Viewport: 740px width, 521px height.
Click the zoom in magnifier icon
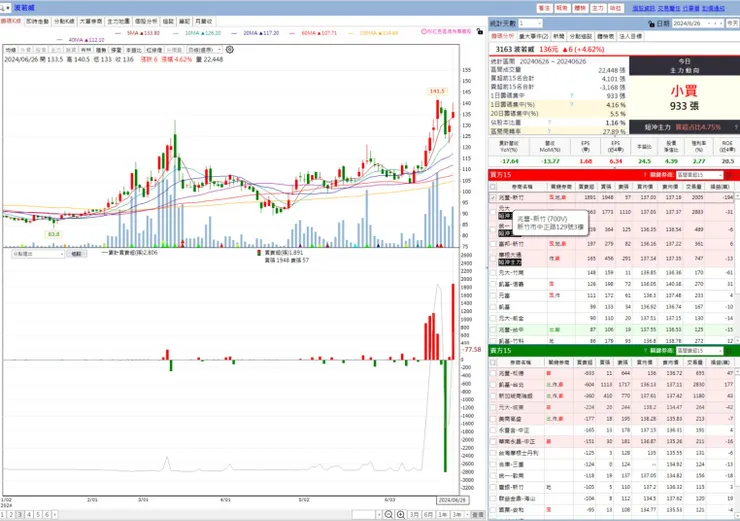pos(401,514)
